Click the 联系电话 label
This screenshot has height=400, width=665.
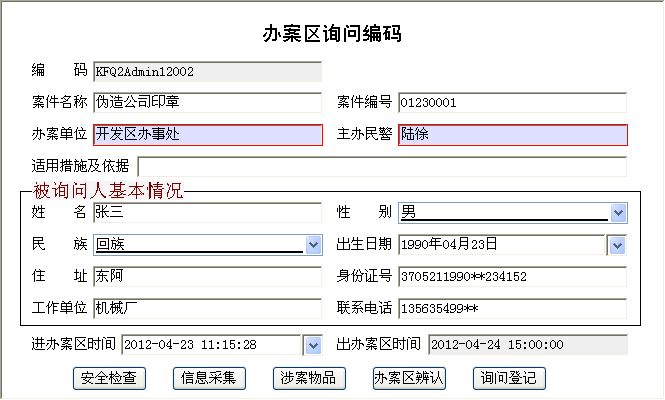click(364, 308)
